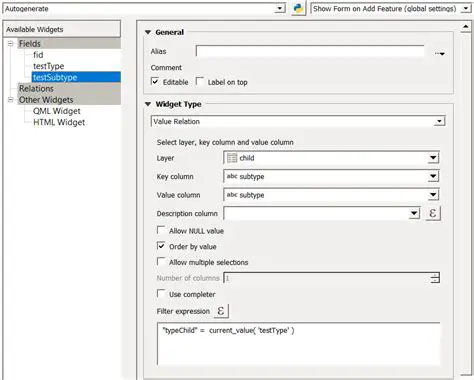The height and width of the screenshot is (380, 474).
Task: Enable Label on top checkbox
Action: pos(200,81)
